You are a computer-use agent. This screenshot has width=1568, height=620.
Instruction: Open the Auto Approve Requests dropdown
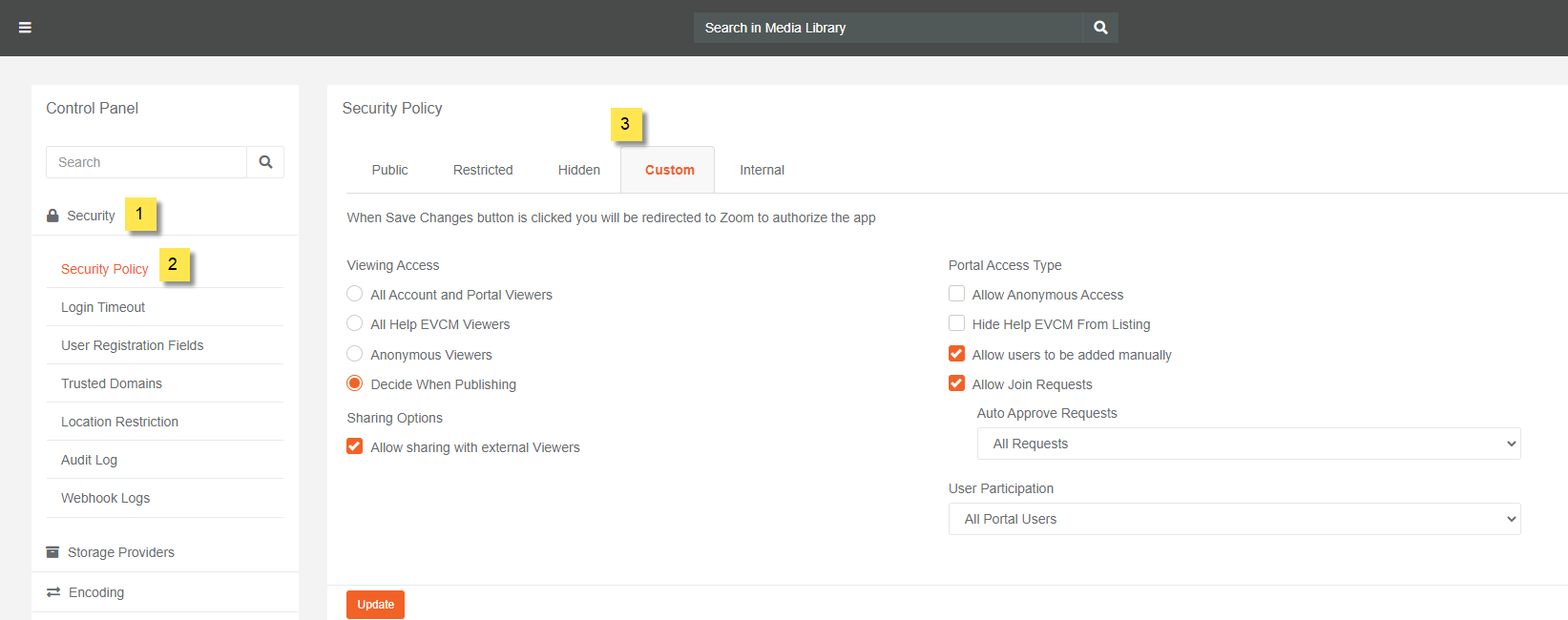(1248, 444)
